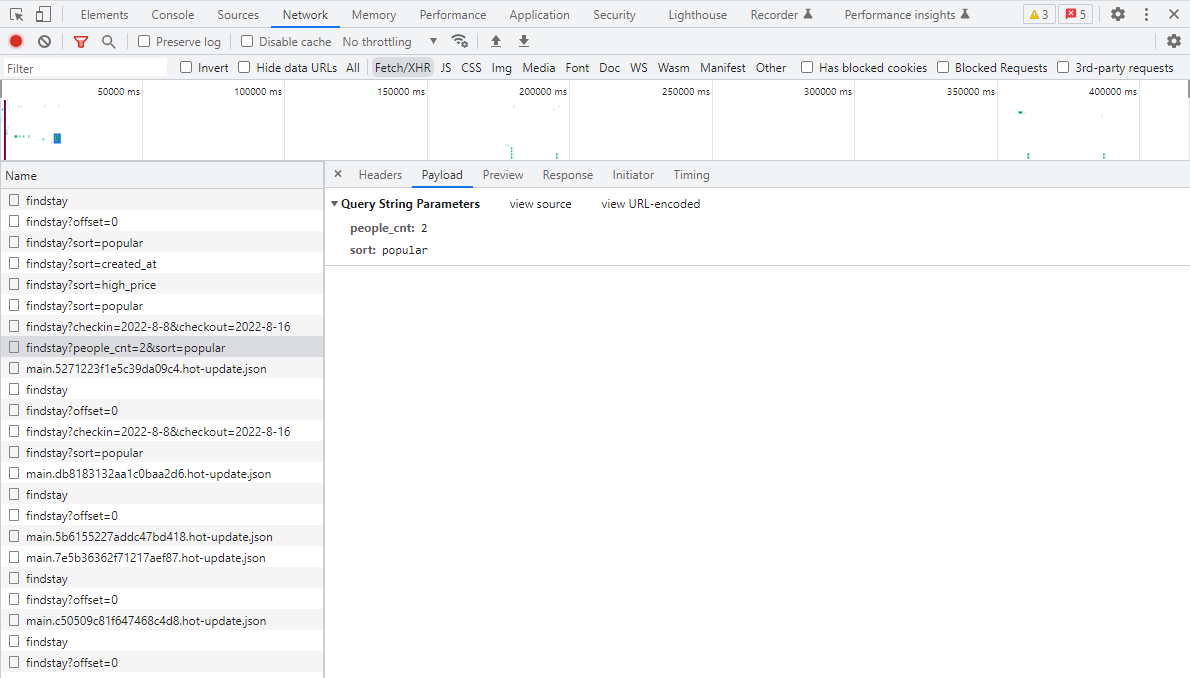Viewport: 1190px width, 678px height.
Task: Open the Performance insights panel
Action: point(907,14)
